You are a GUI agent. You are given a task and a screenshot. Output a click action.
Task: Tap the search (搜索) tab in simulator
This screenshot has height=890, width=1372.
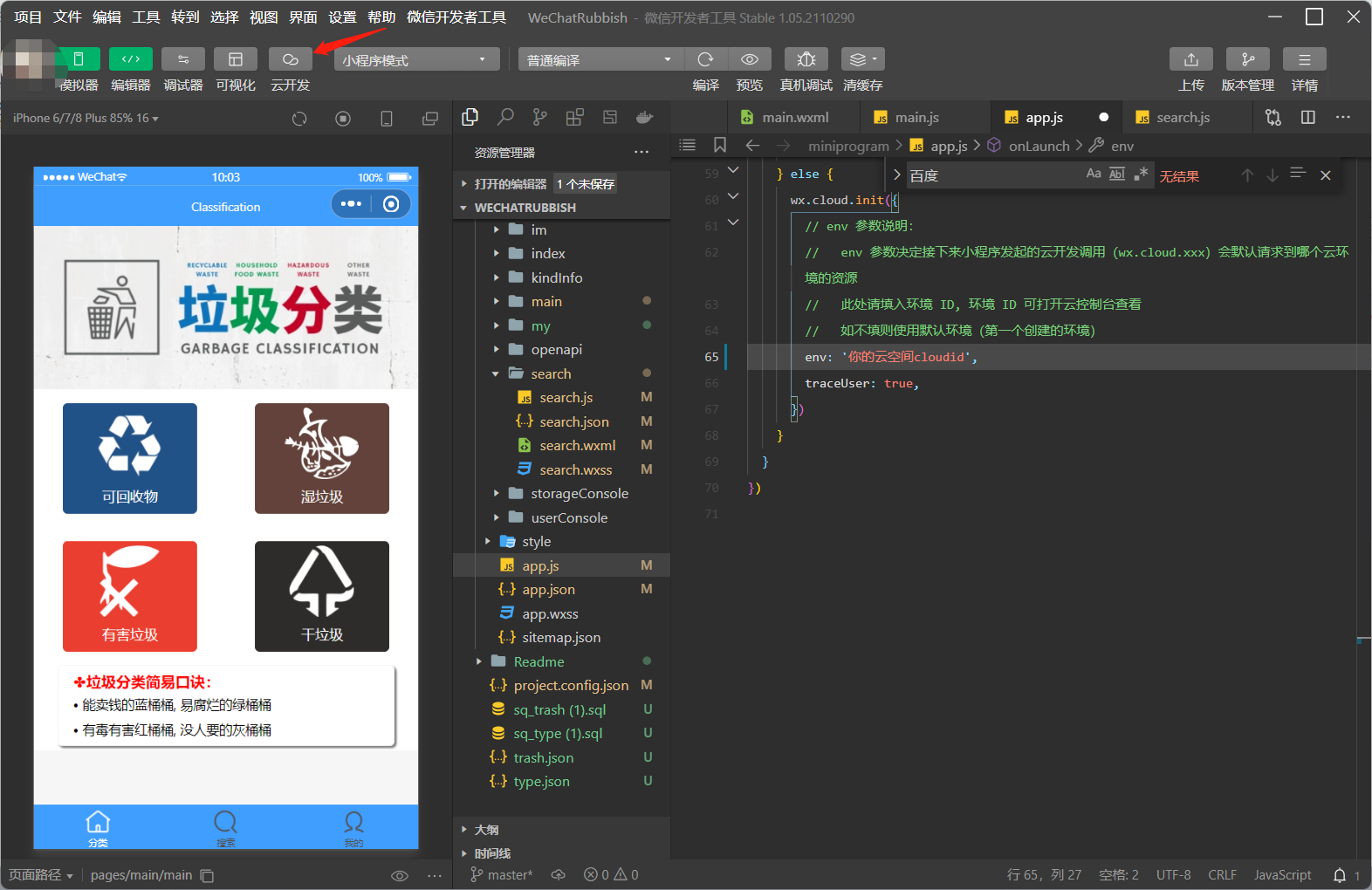tap(225, 828)
